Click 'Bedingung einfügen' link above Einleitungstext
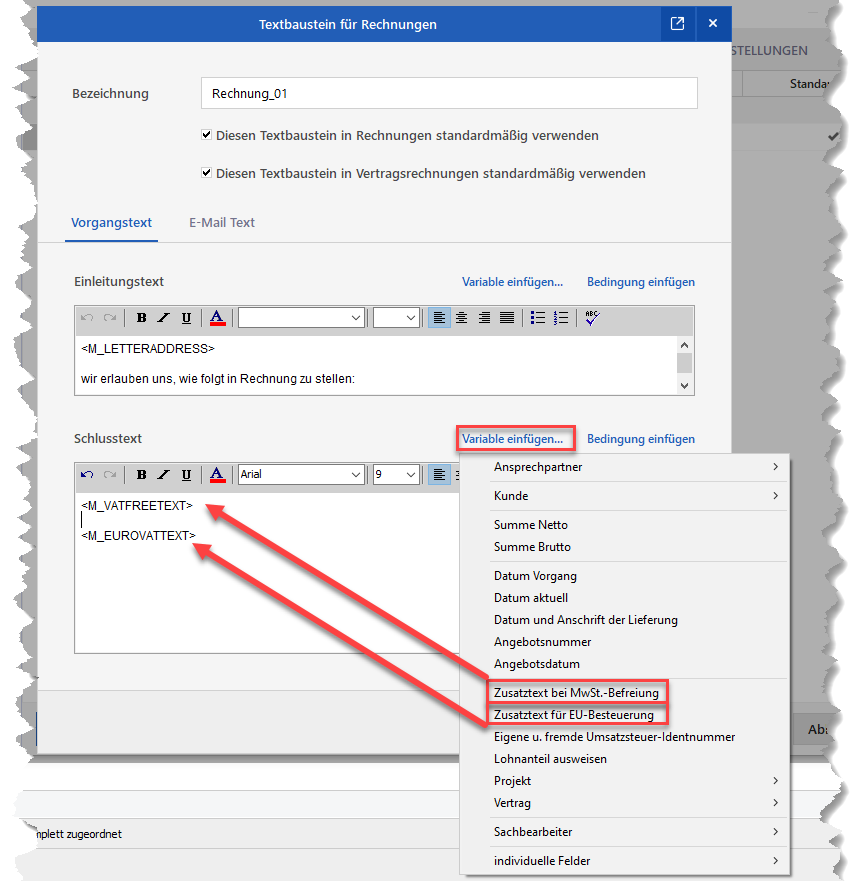 coord(640,282)
